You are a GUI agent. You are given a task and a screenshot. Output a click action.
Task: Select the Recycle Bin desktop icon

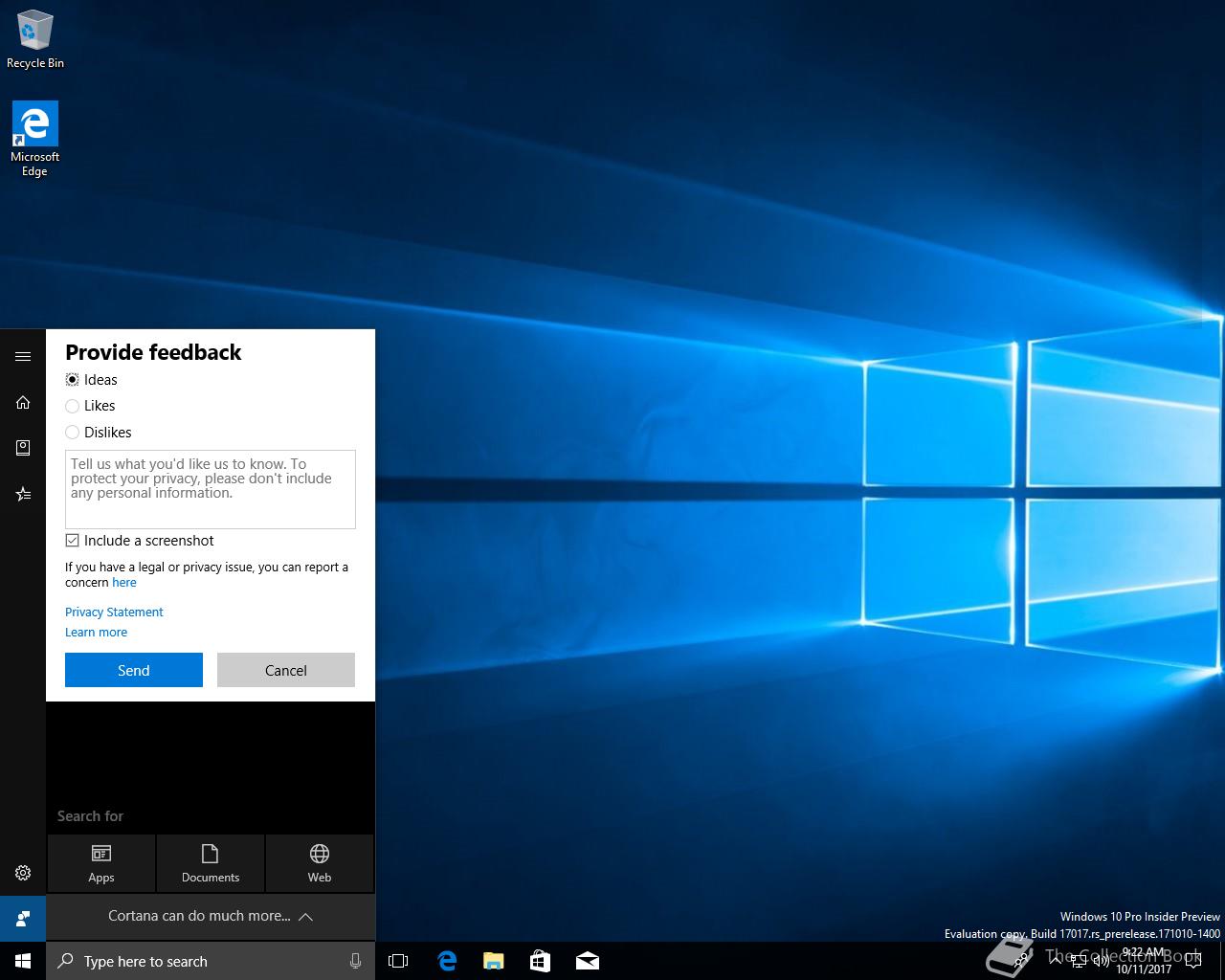(35, 39)
